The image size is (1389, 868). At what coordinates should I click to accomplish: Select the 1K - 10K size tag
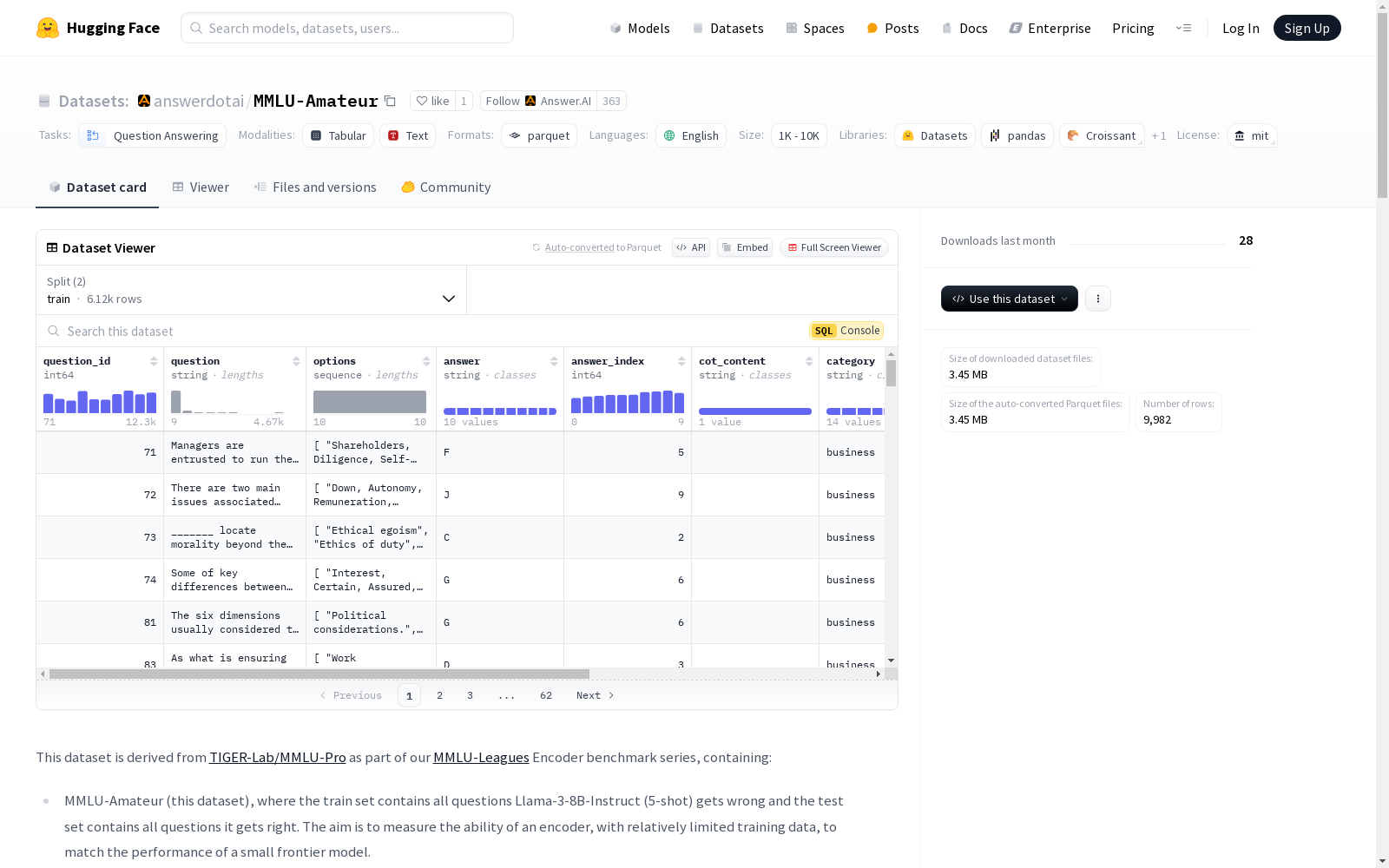point(799,135)
